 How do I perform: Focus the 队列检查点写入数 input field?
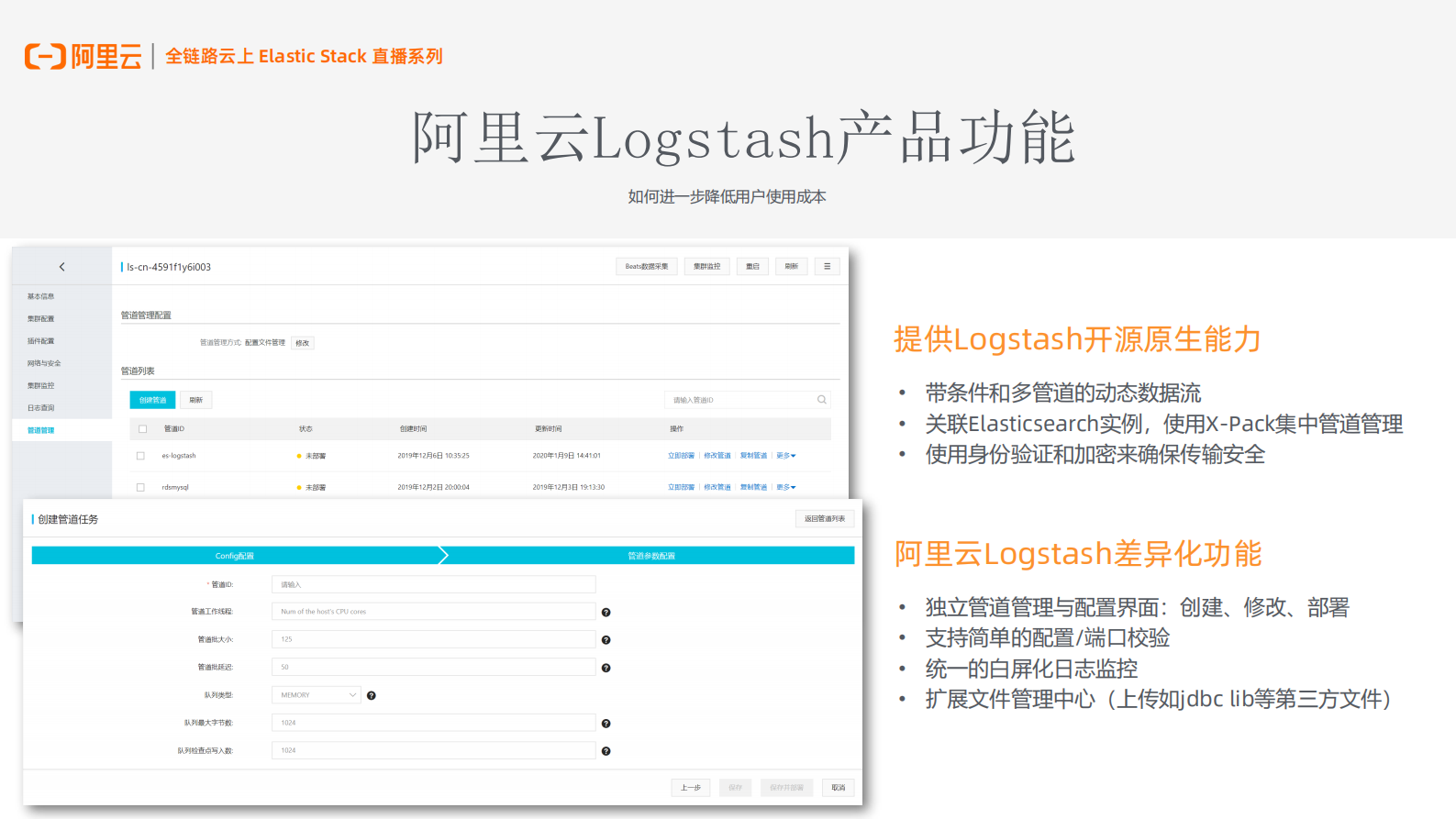[x=433, y=750]
